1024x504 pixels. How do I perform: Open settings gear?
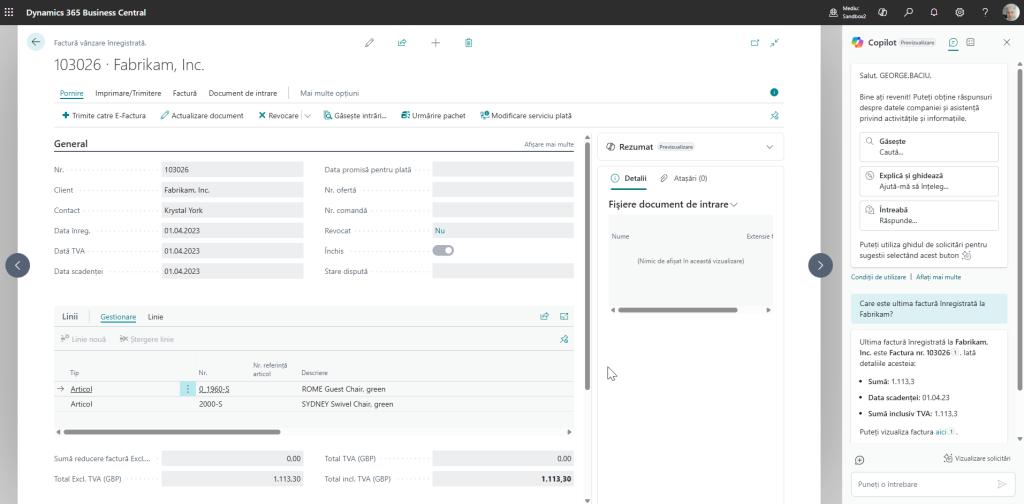pyautogui.click(x=959, y=12)
